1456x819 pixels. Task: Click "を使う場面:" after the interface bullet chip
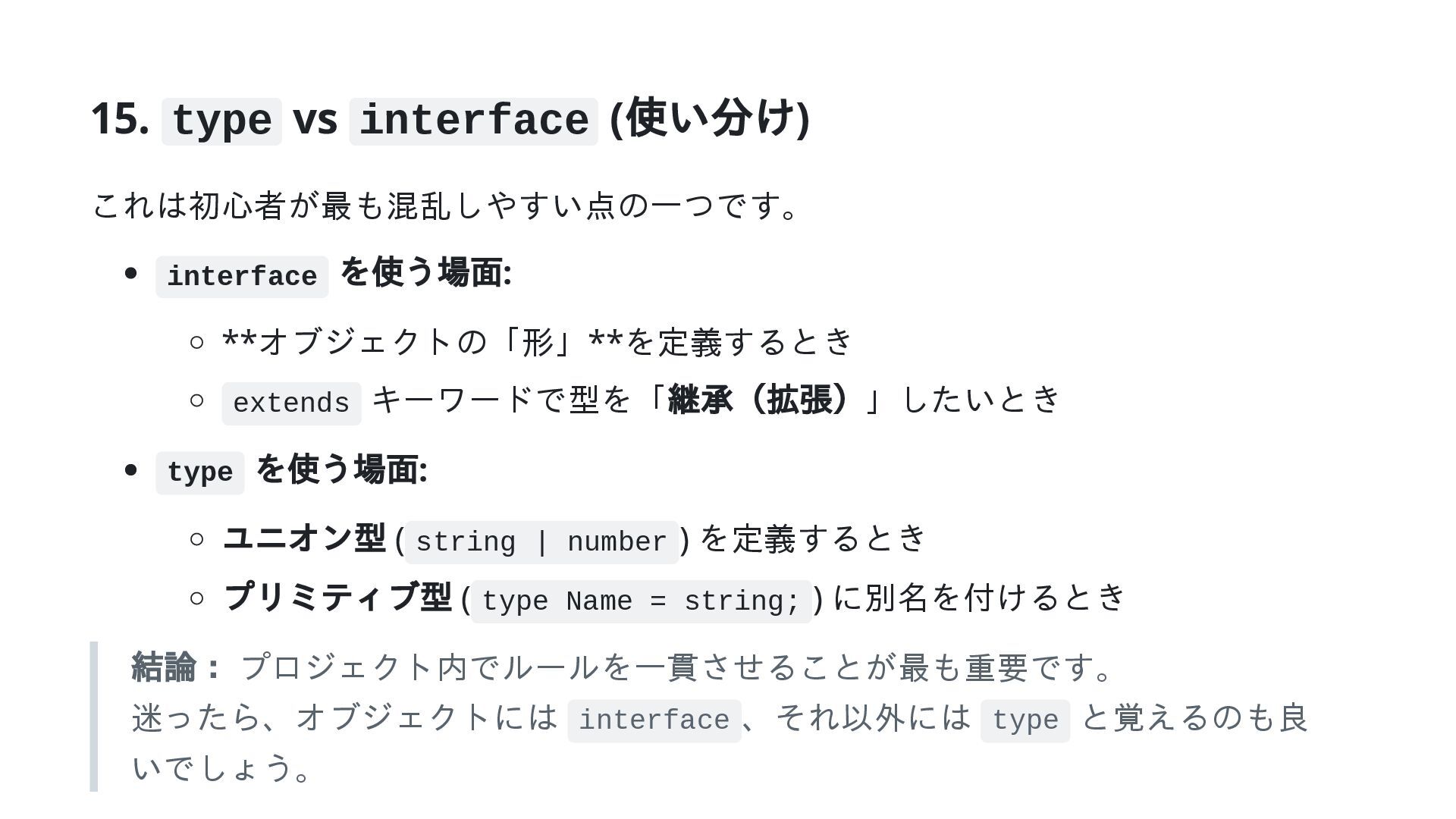click(425, 273)
